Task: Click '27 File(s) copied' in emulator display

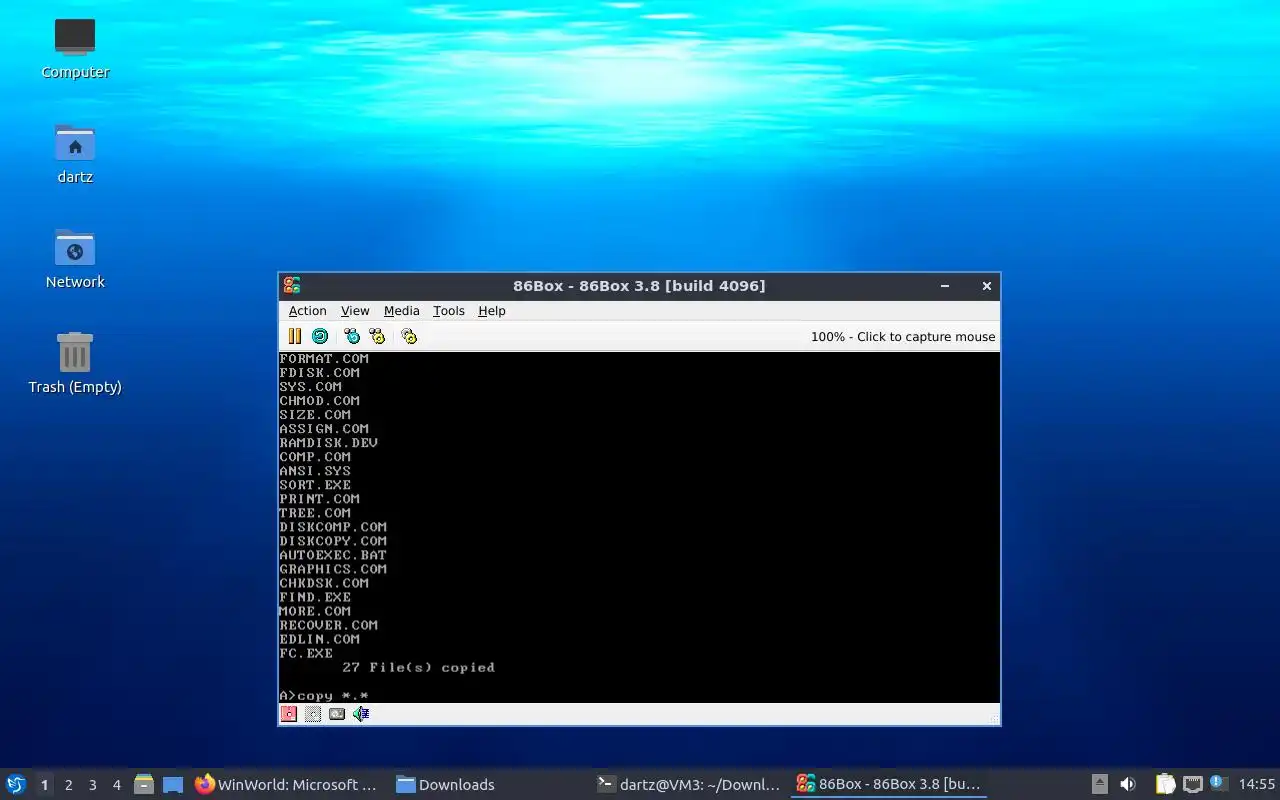Action: 418,667
